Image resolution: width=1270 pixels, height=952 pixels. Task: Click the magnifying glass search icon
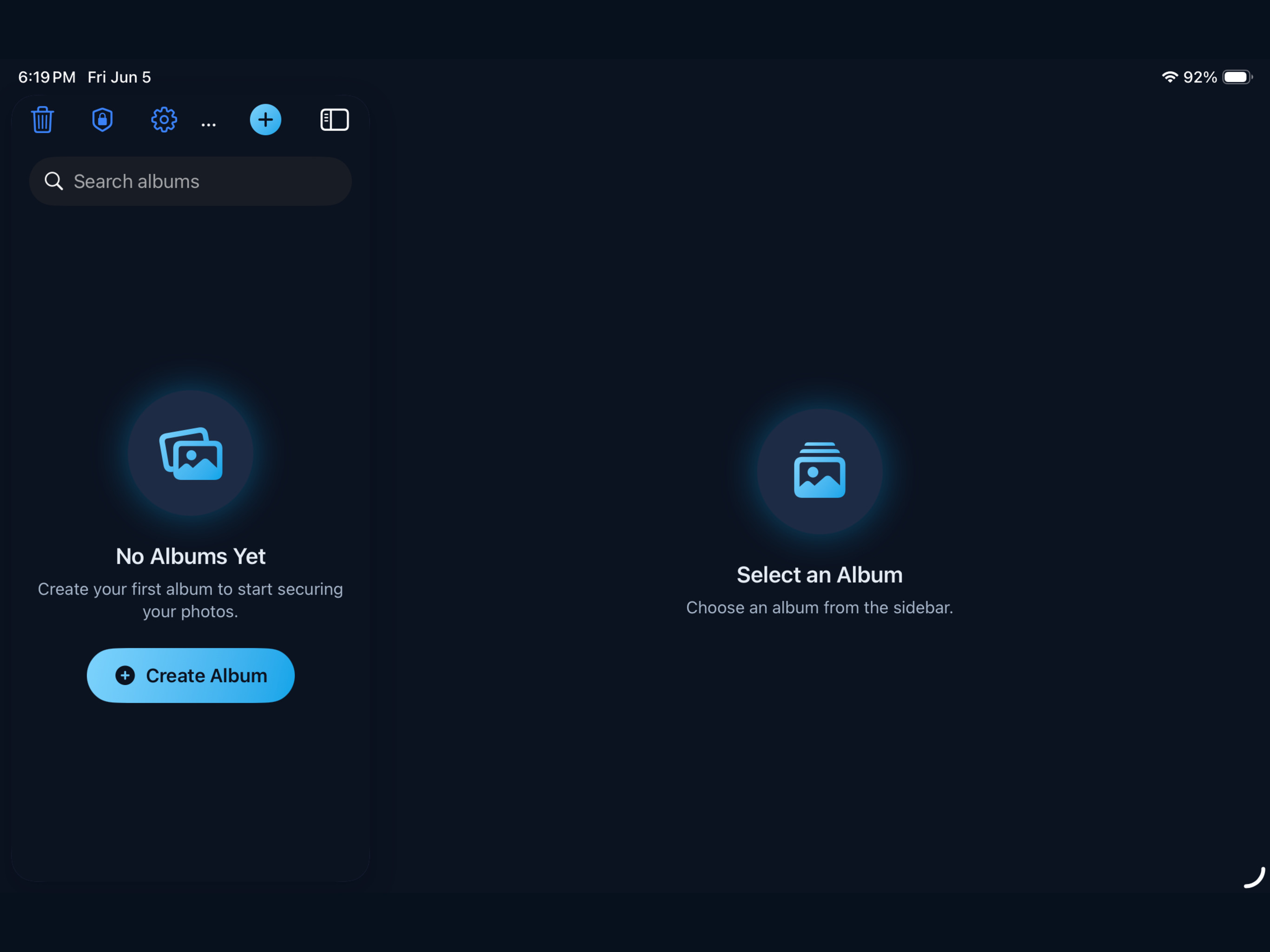click(x=54, y=181)
